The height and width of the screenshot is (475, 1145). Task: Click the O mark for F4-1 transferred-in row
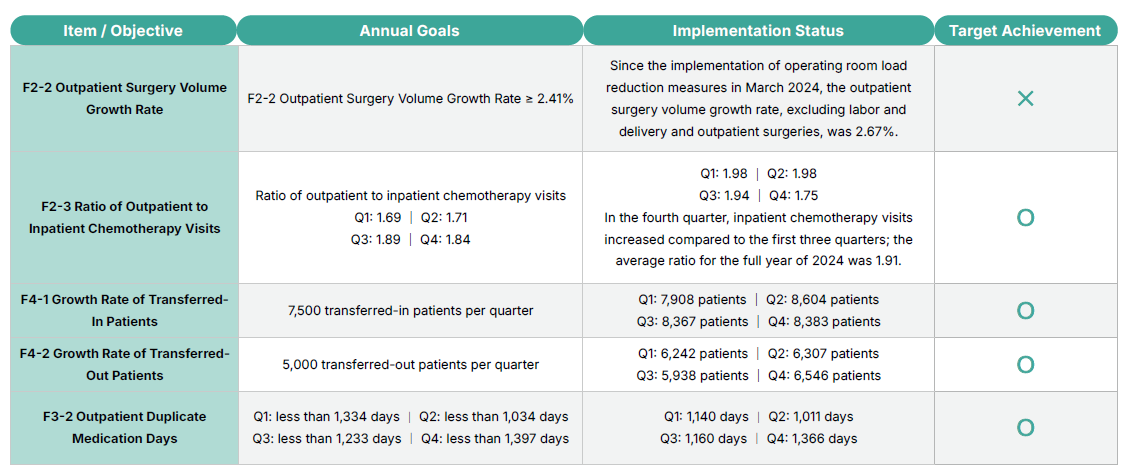pos(1025,311)
